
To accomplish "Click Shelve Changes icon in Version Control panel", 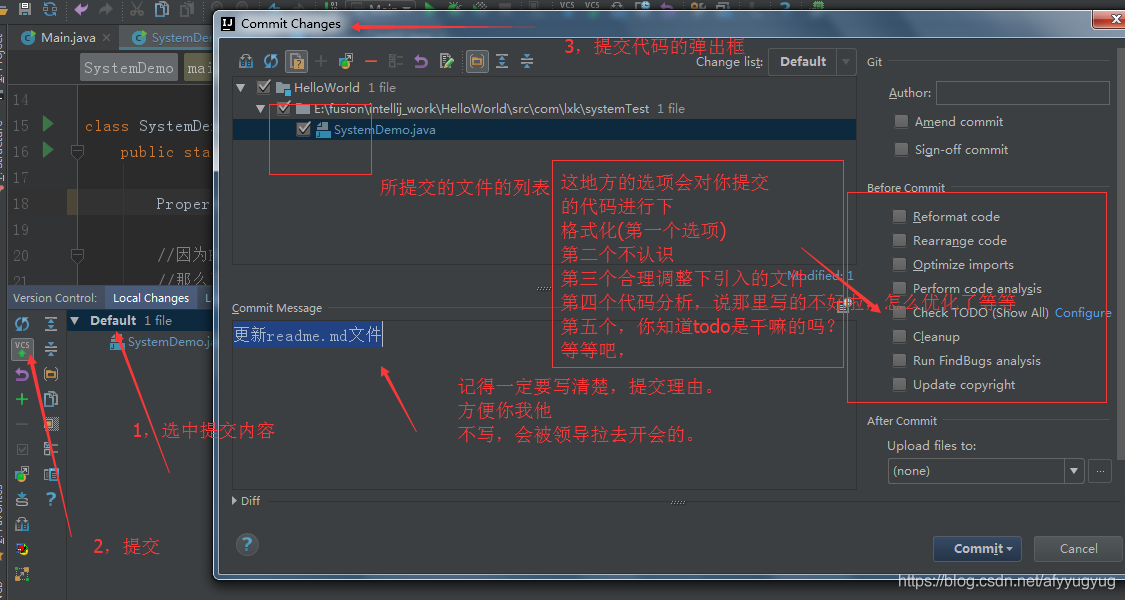I will click(22, 499).
